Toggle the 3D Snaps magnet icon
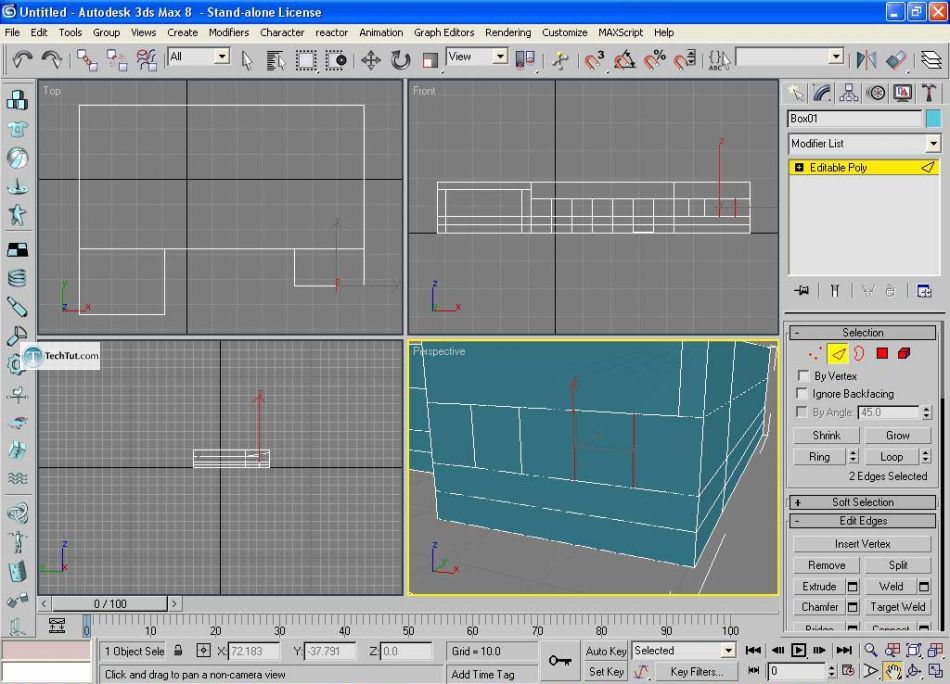This screenshot has height=684, width=950. [x=594, y=60]
